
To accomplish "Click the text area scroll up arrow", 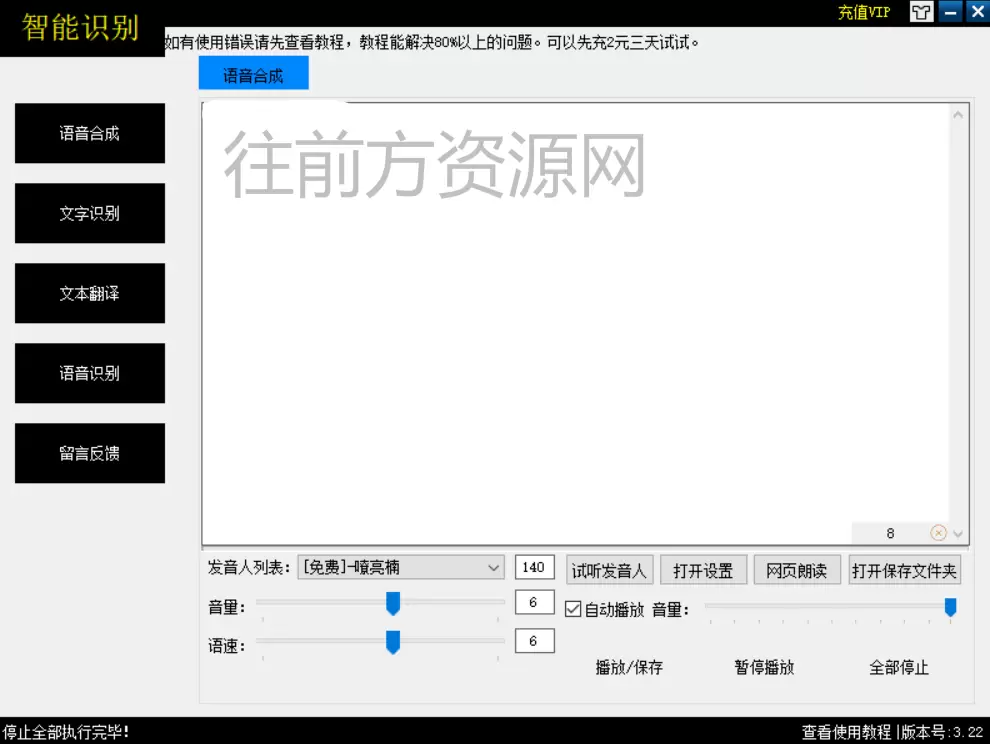I will point(958,115).
